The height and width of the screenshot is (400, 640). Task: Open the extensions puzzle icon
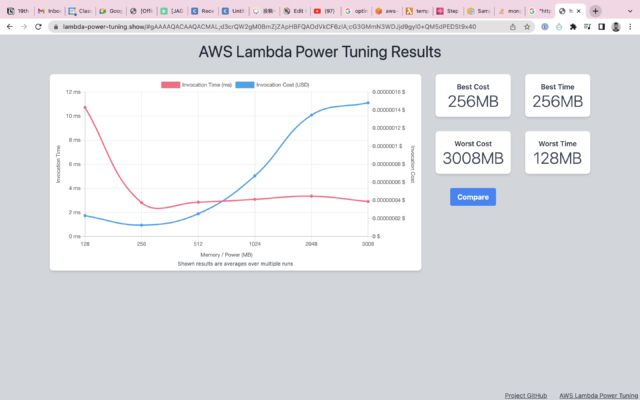coord(572,26)
